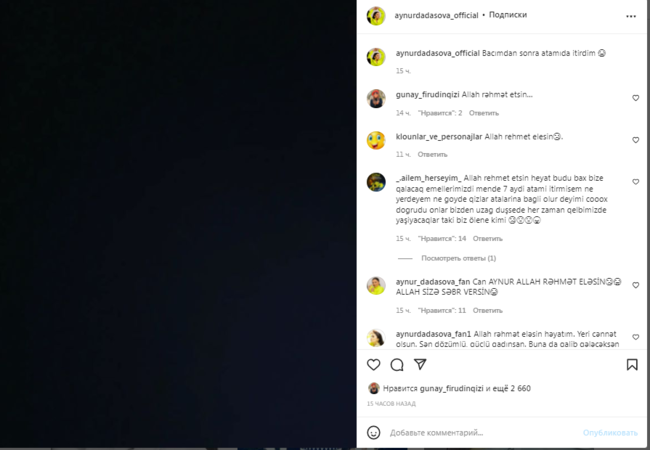Open klounlar_ve_personajlar's smiley avatar

coord(376,140)
